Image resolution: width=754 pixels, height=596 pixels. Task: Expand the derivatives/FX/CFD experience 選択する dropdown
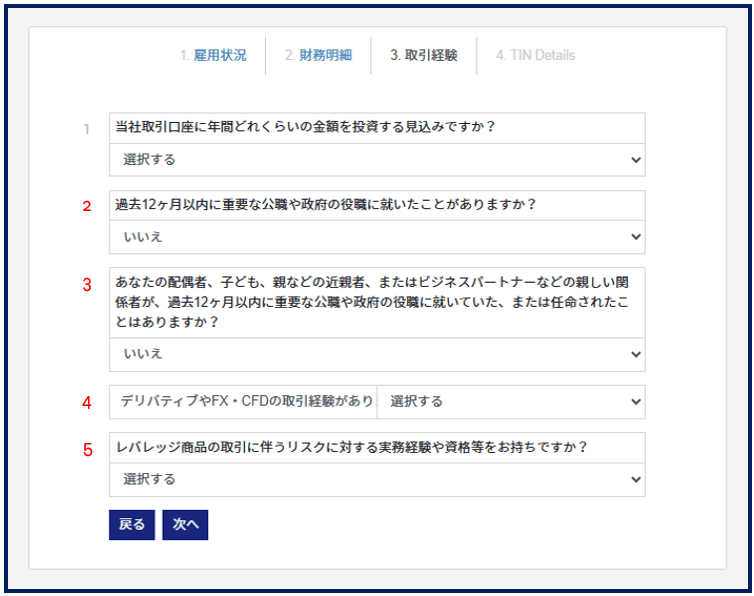click(x=511, y=401)
